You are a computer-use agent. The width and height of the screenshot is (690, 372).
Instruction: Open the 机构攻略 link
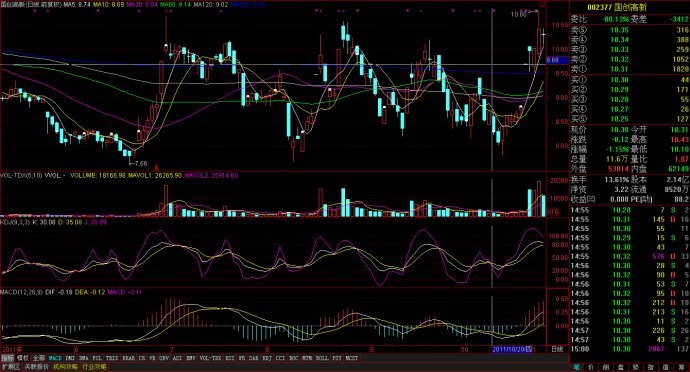click(x=66, y=367)
